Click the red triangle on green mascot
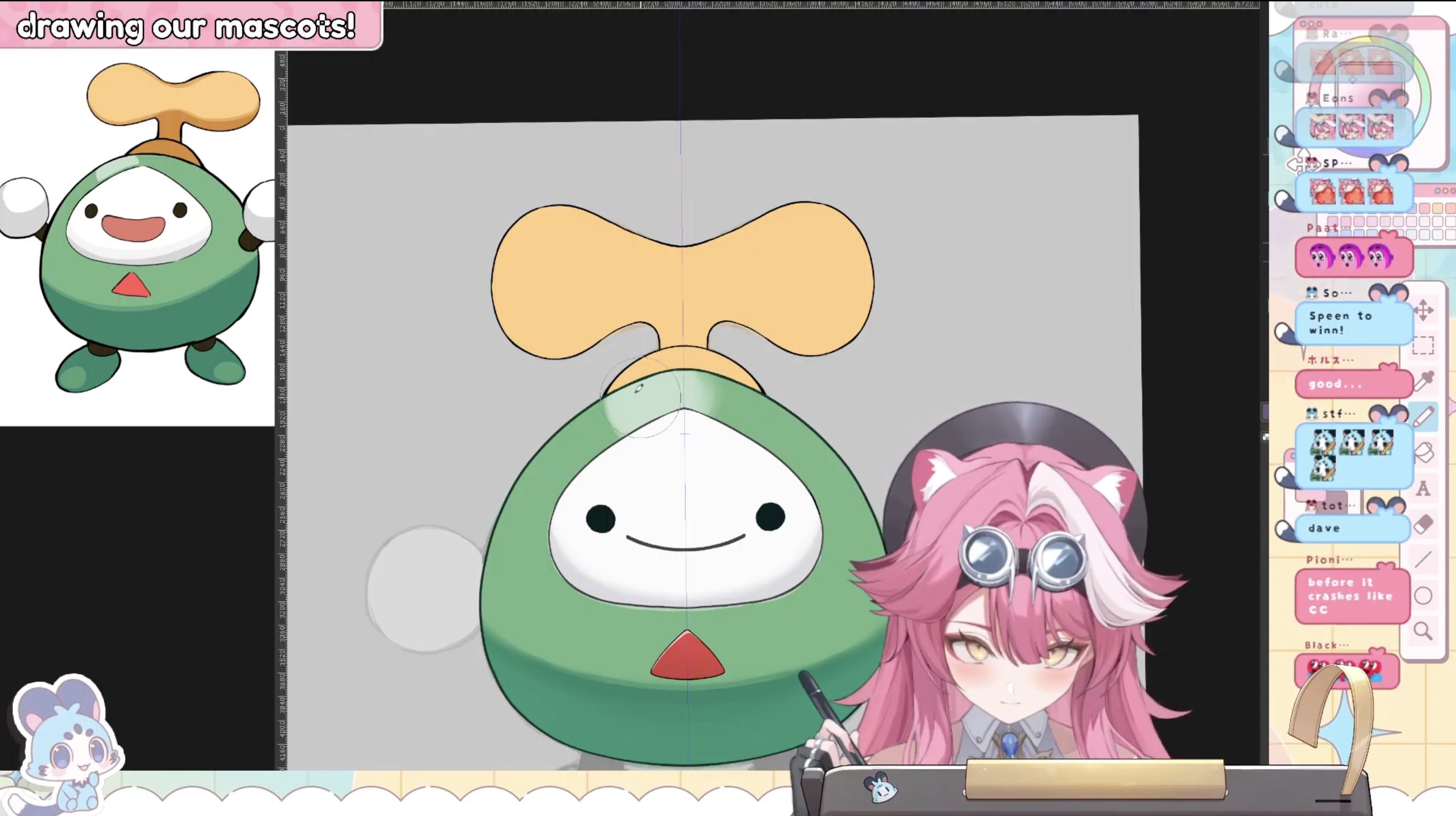 coord(687,658)
